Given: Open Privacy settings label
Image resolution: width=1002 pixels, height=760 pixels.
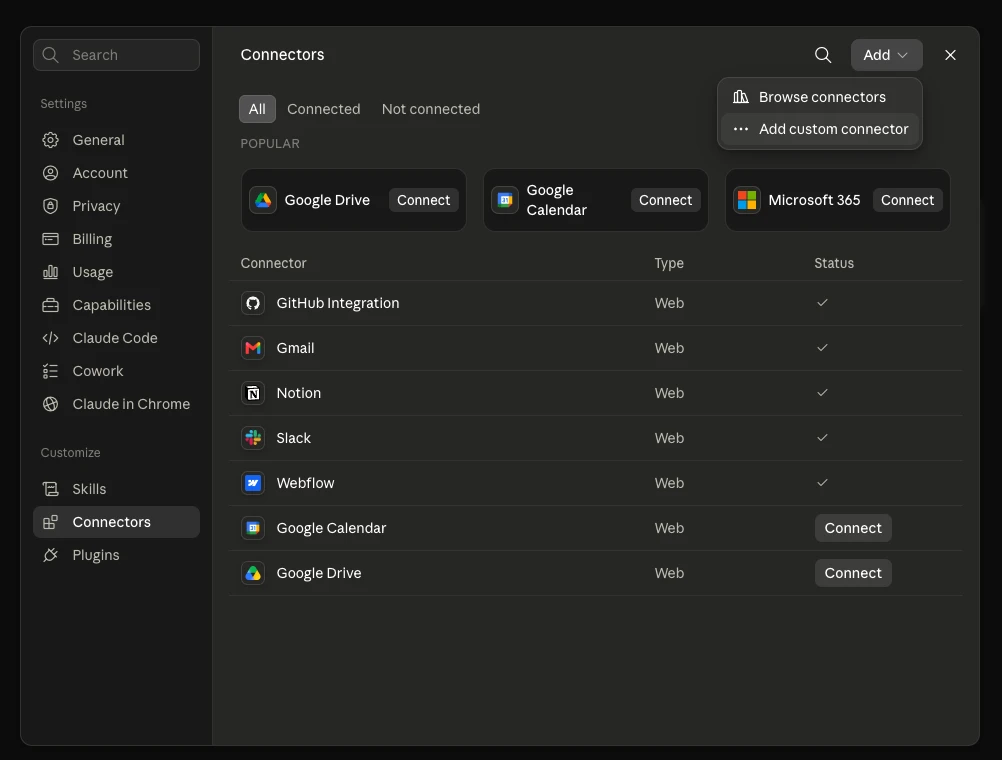Looking at the screenshot, I should coord(96,206).
